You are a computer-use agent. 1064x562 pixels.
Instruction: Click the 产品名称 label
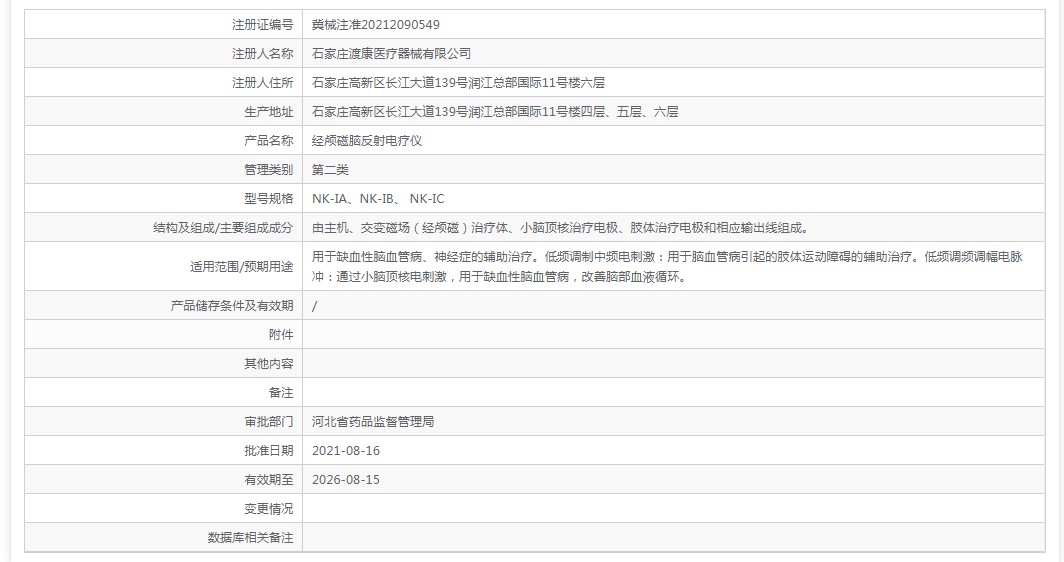[269, 140]
